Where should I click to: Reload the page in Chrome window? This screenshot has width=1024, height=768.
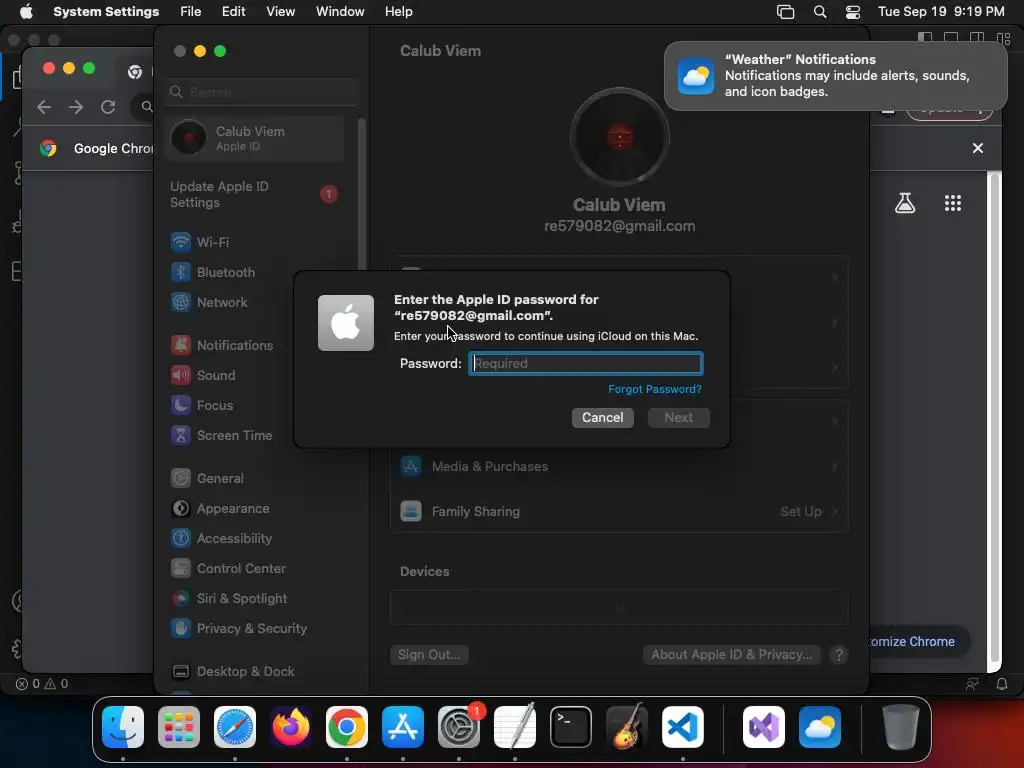[x=108, y=106]
